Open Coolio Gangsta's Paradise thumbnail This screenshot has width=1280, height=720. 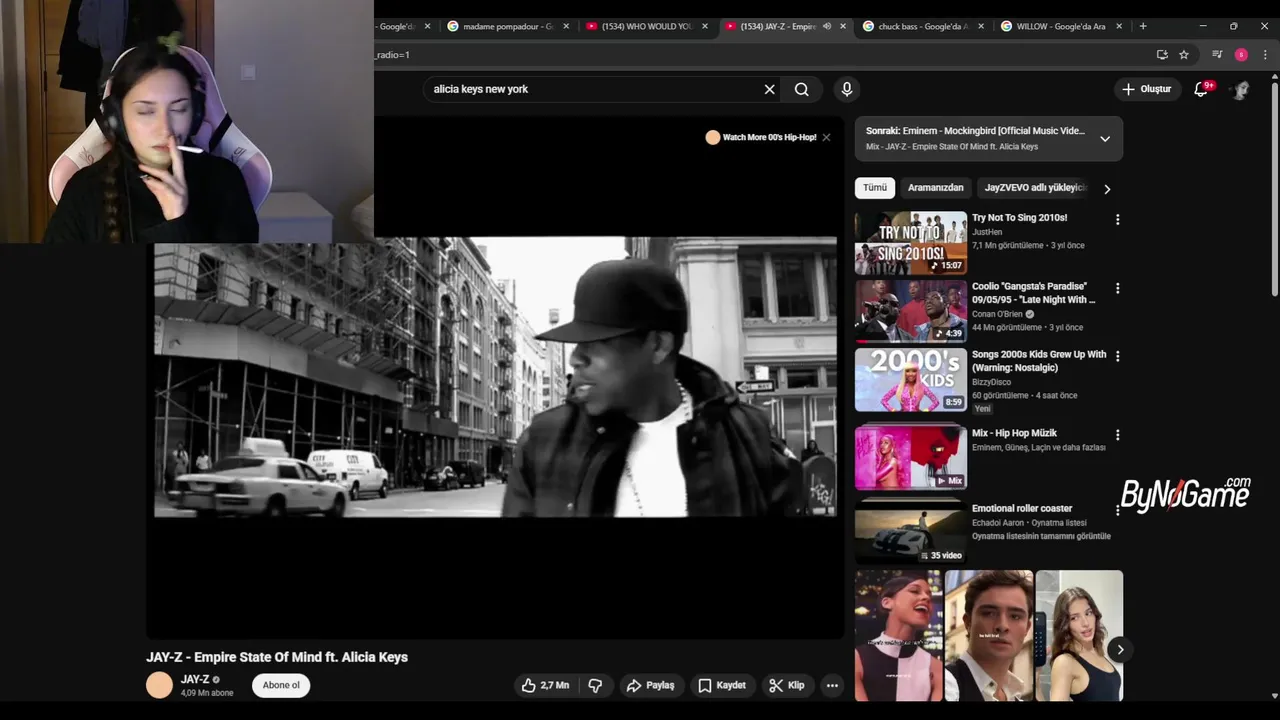click(911, 311)
